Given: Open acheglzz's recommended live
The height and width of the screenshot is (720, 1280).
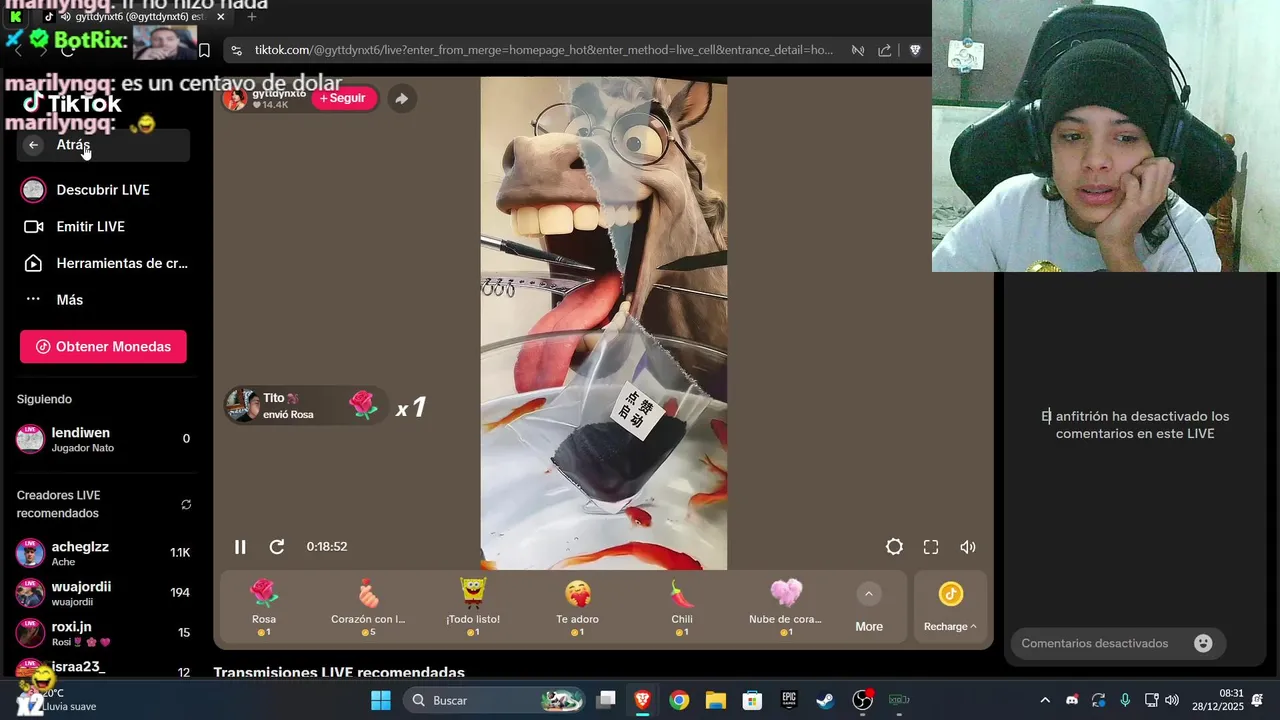Looking at the screenshot, I should [103, 553].
